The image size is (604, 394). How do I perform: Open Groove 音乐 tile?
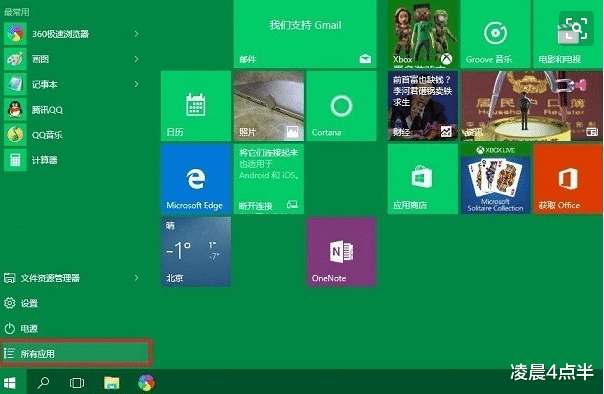495,34
